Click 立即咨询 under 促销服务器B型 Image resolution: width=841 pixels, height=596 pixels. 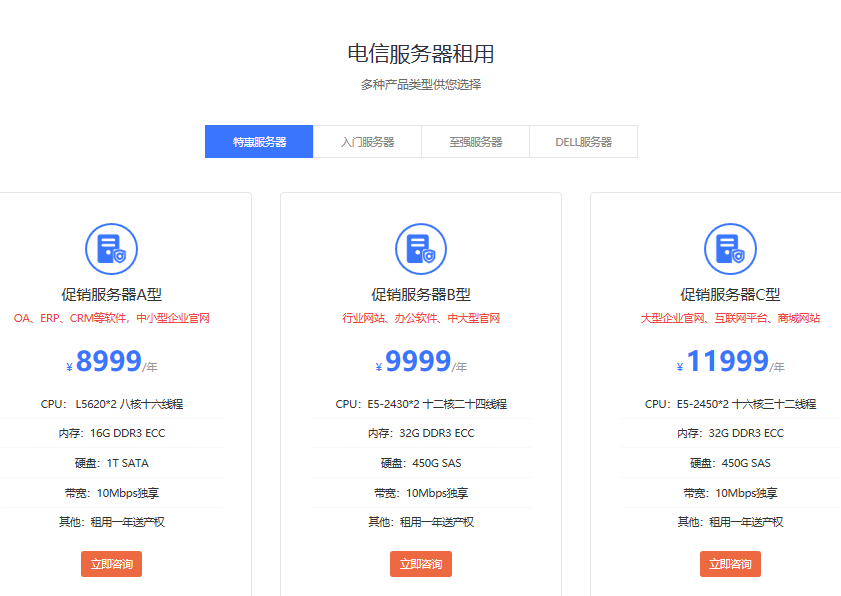tap(421, 564)
